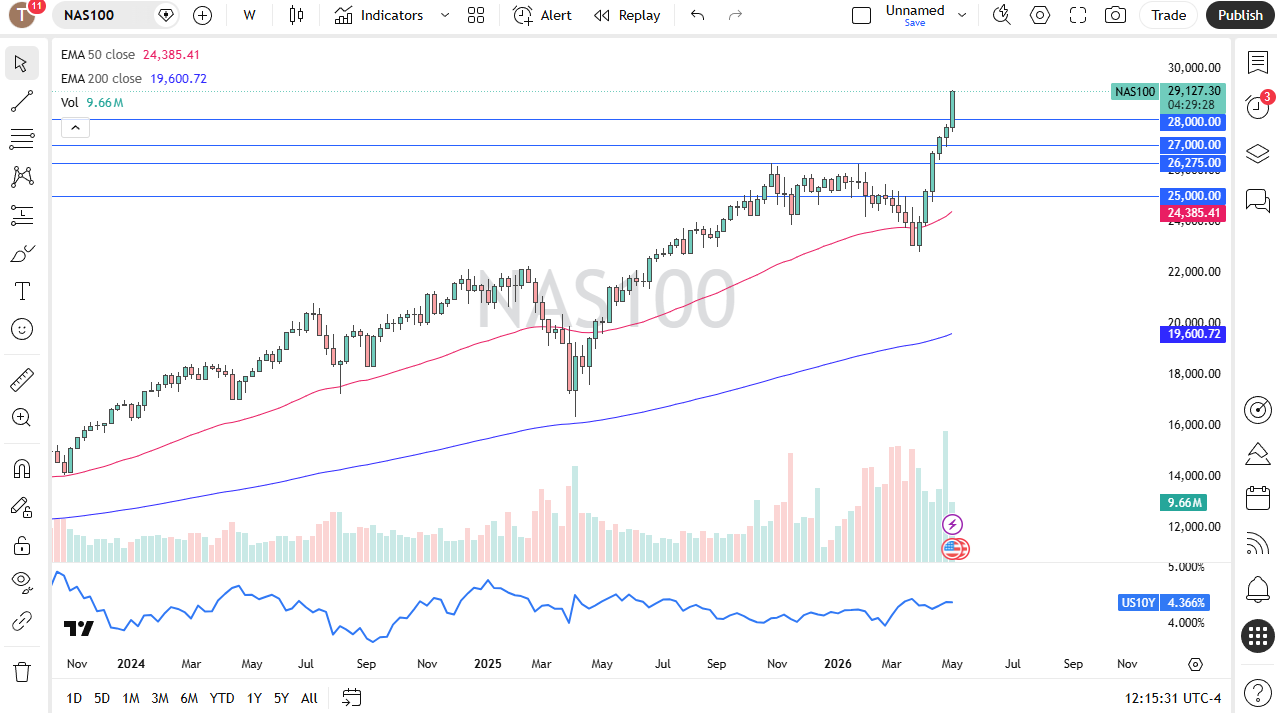Set the range to 1D
This screenshot has height=713, width=1277.
point(74,698)
